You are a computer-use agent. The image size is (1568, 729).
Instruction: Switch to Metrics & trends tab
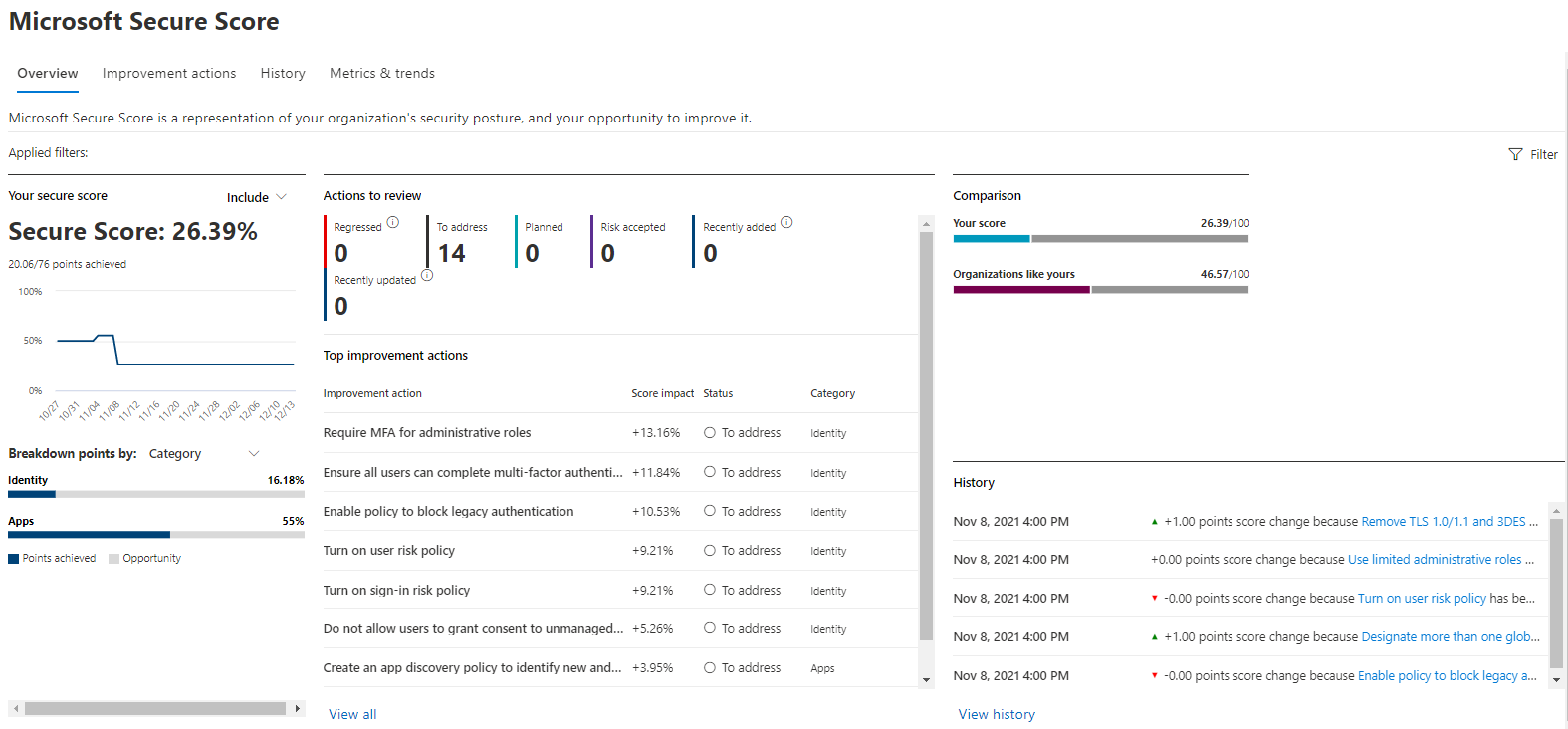[x=382, y=74]
